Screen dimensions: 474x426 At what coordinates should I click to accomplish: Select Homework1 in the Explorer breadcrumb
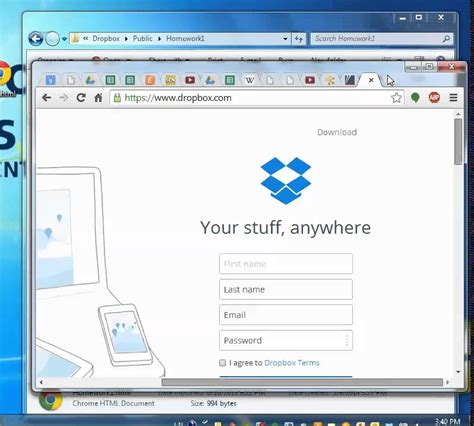tap(185, 38)
